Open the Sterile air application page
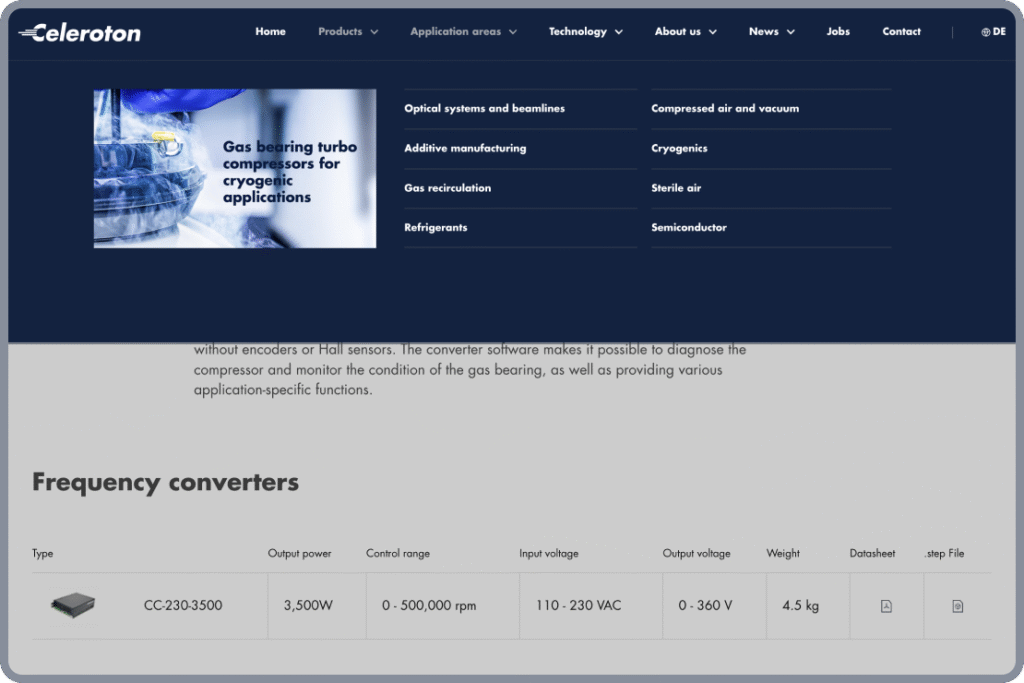 coord(675,187)
